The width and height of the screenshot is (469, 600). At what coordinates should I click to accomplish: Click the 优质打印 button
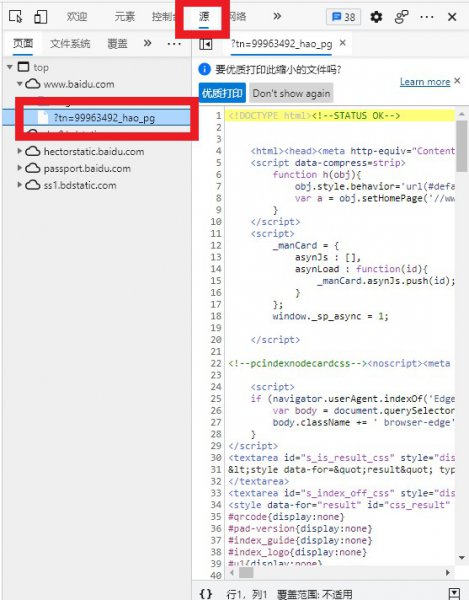point(222,93)
